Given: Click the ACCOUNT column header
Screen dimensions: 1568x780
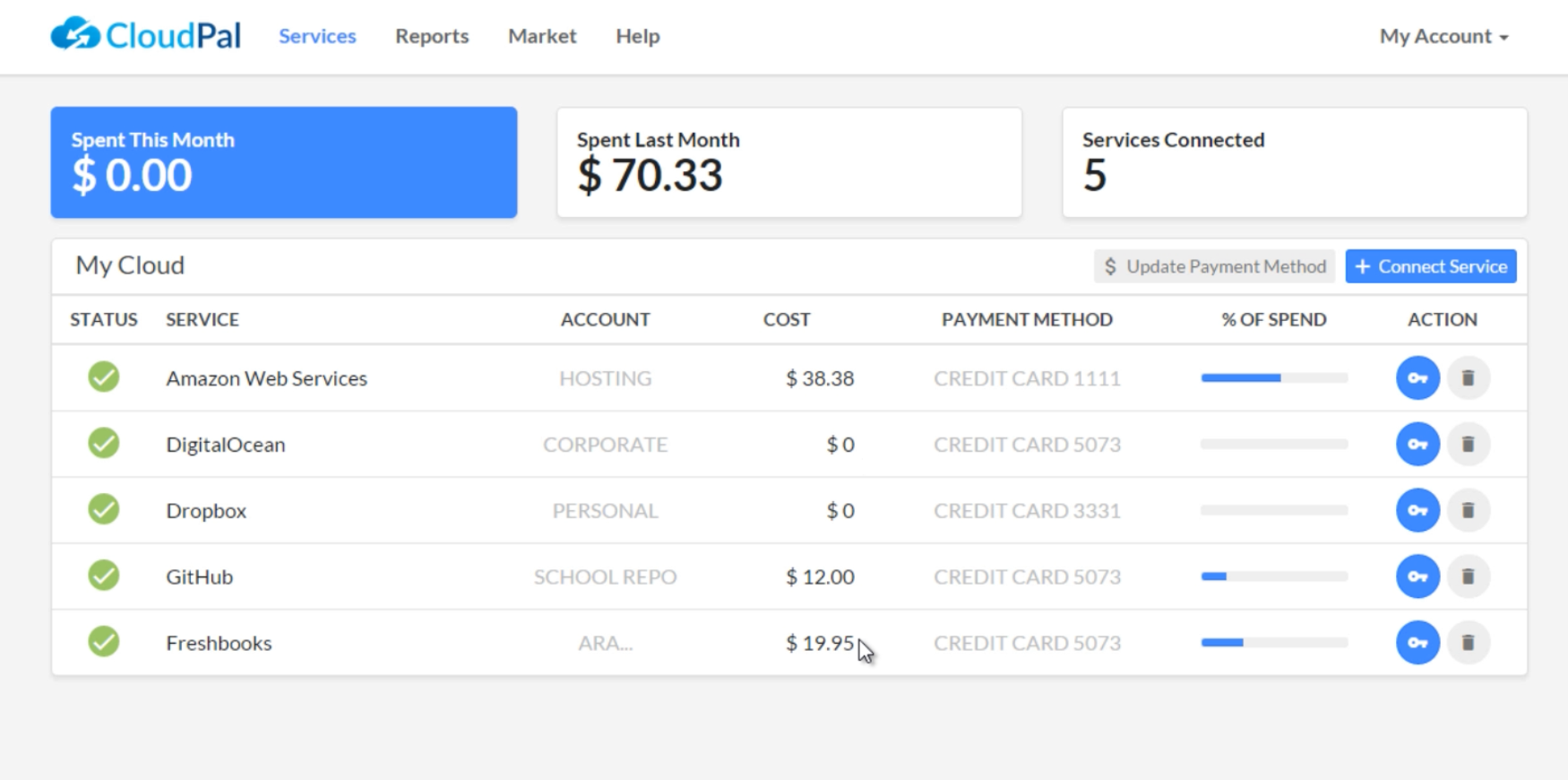Looking at the screenshot, I should pyautogui.click(x=605, y=319).
